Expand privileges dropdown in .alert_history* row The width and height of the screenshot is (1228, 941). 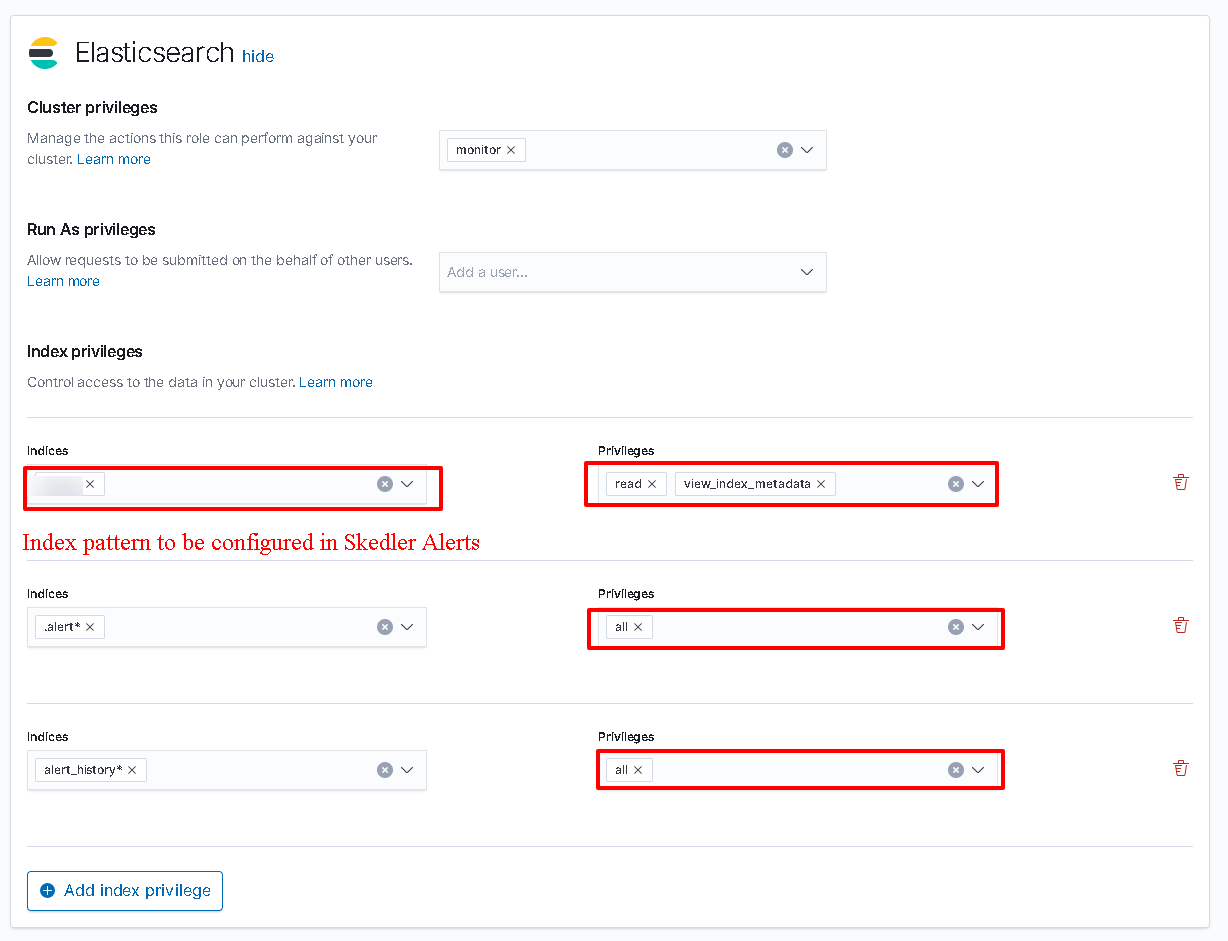point(978,770)
